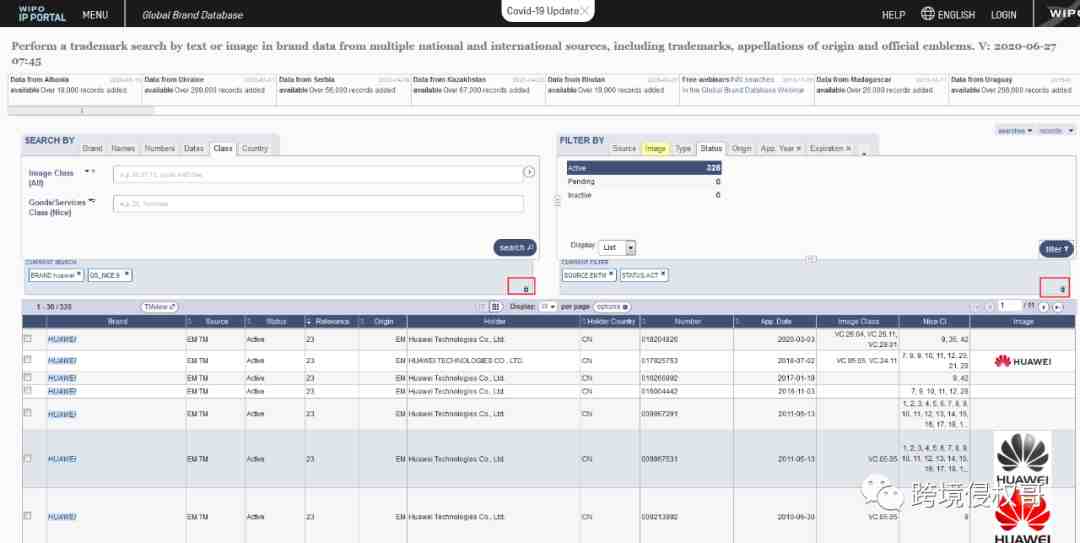Expand the records dropdown
The image size is (1080, 543).
(1056, 131)
